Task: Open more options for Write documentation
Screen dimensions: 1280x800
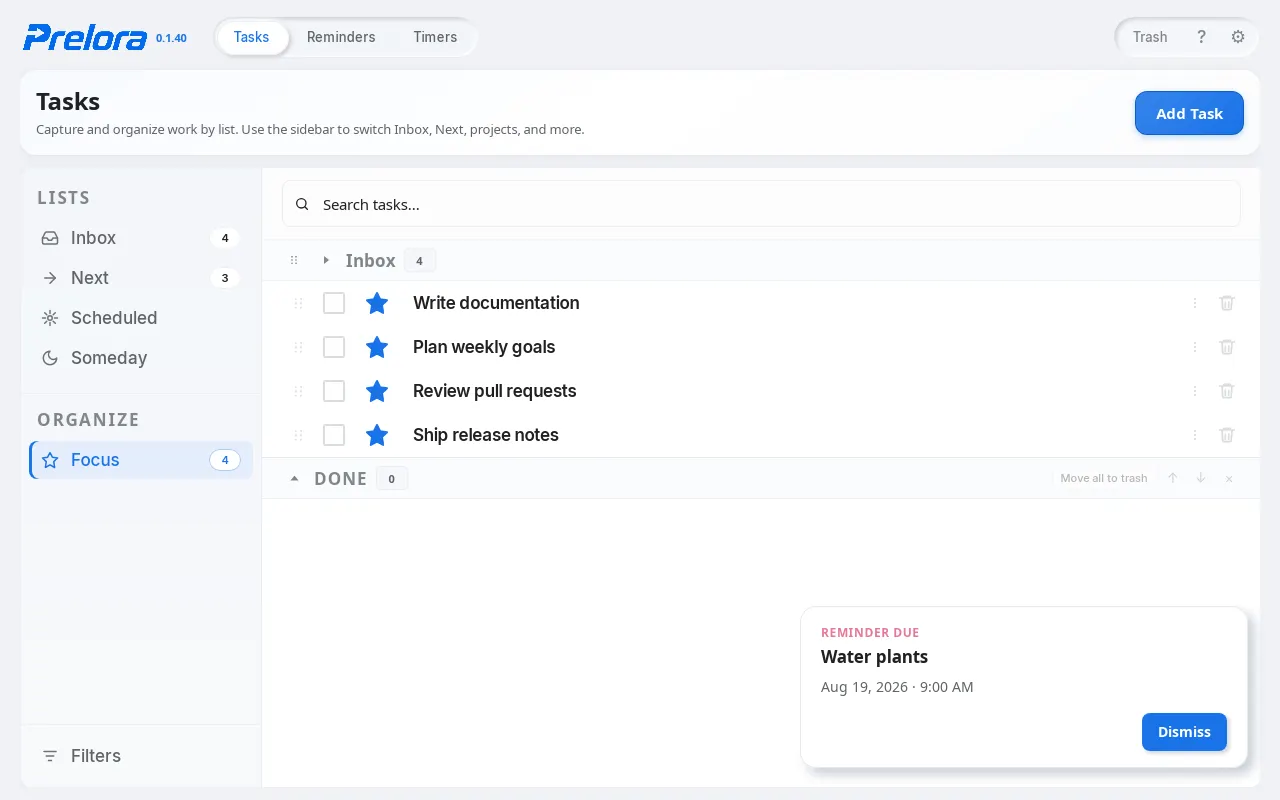Action: click(1195, 303)
